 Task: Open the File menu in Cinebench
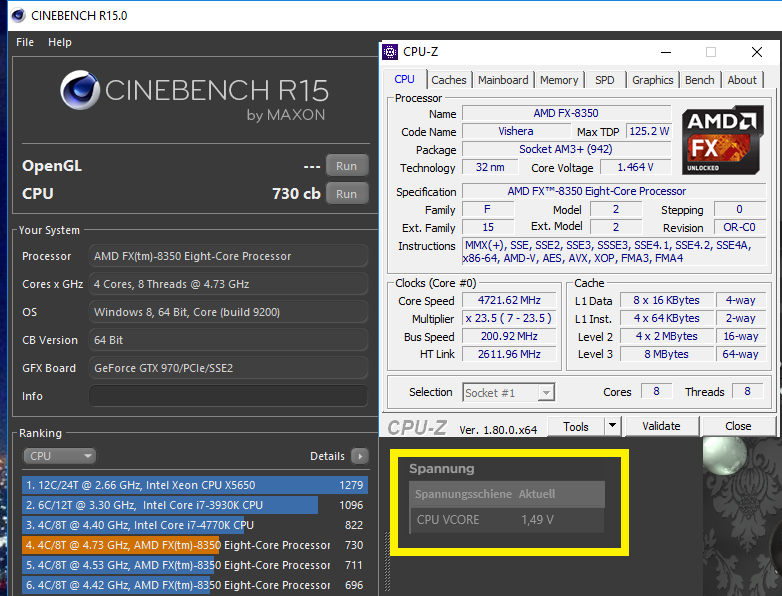[x=25, y=42]
